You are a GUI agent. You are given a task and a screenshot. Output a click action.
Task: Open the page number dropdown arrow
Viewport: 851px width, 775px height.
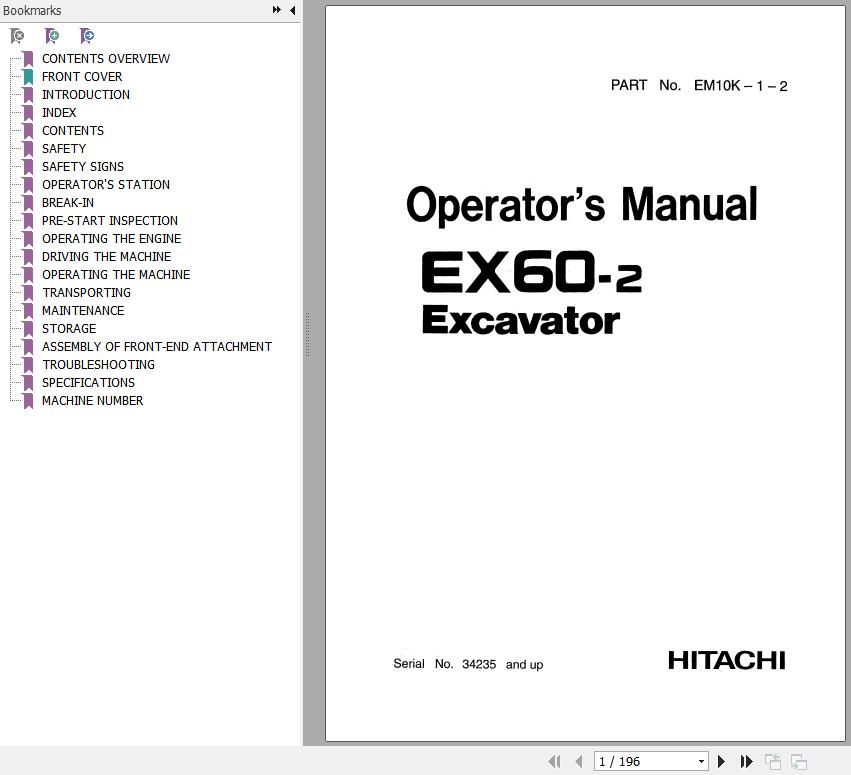[x=701, y=761]
